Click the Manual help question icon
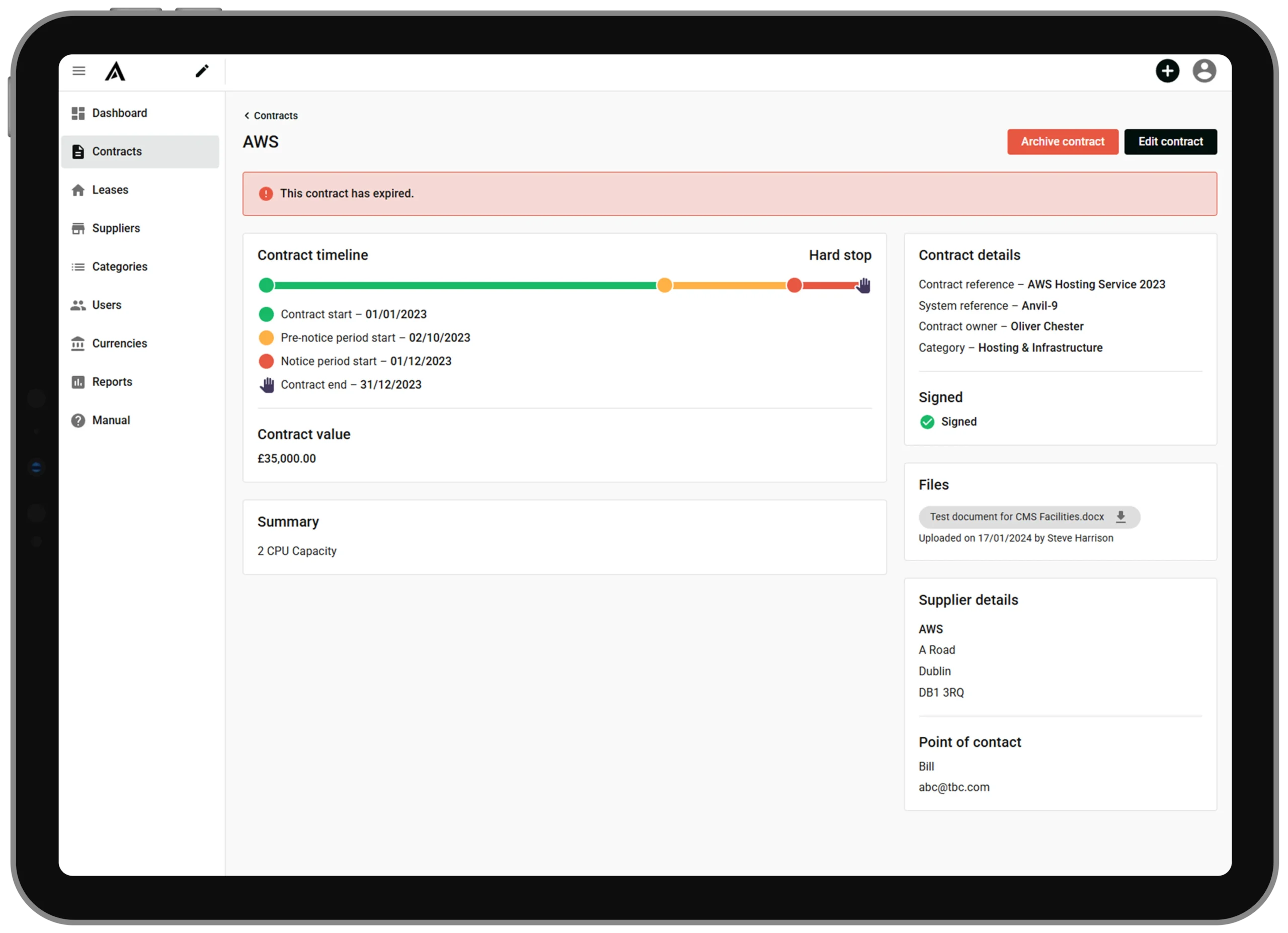1288x933 pixels. point(78,420)
